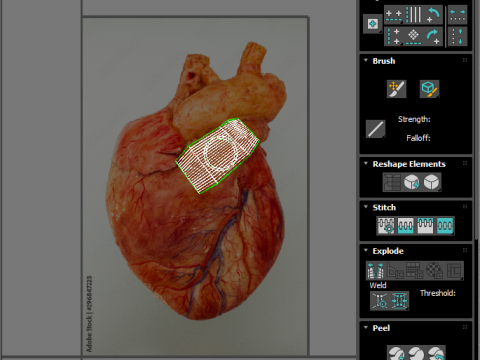Click Stitch to Average icon
This screenshot has height=360, width=480.
click(406, 225)
